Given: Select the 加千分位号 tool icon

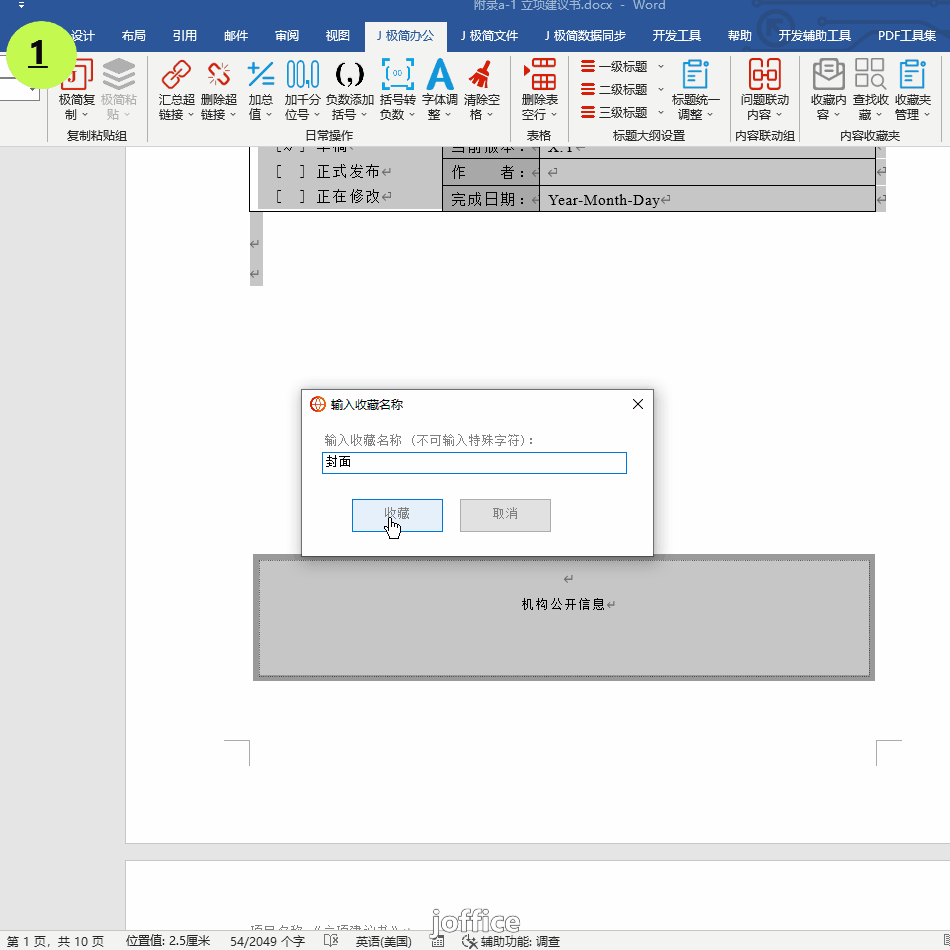Looking at the screenshot, I should tap(302, 75).
